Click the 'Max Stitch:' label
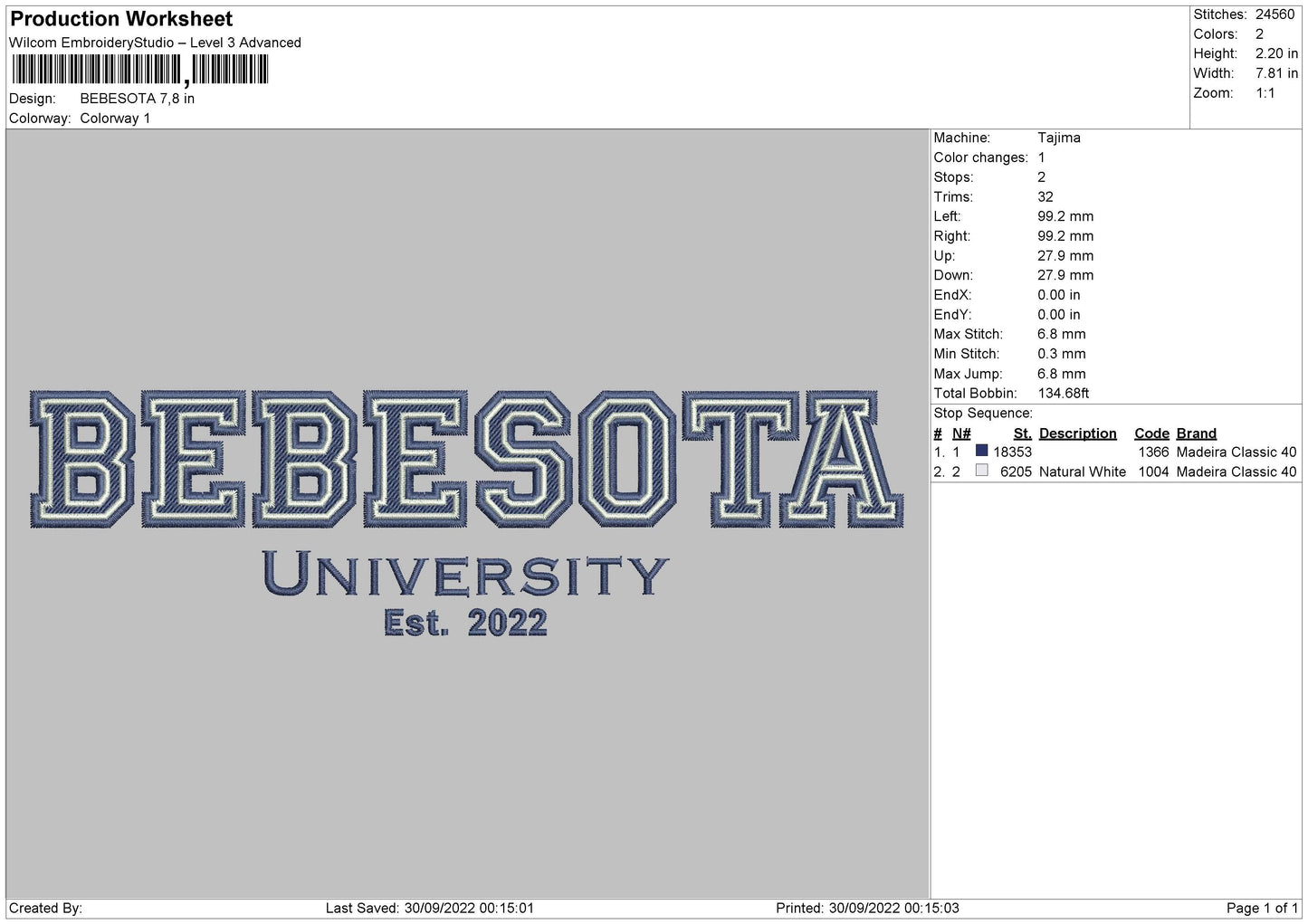Viewport: 1308px width, 924px height. [x=968, y=334]
